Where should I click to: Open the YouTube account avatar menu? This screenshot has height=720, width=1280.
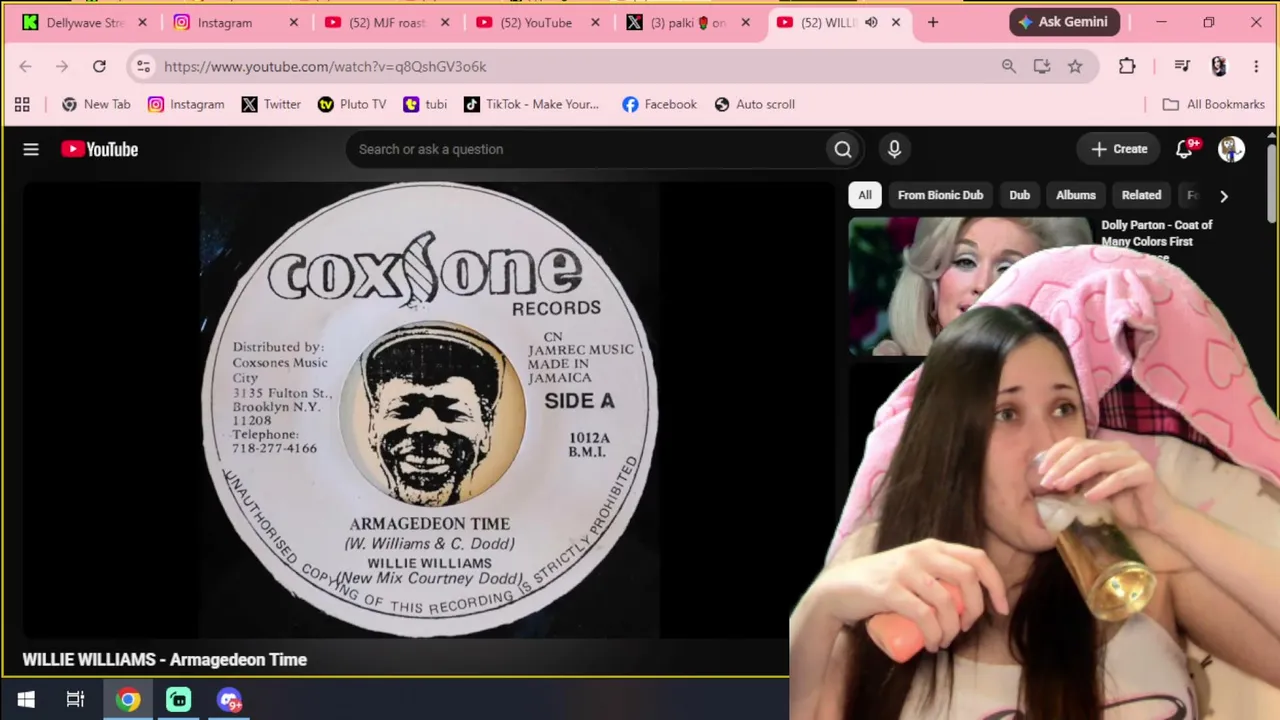[x=1231, y=149]
